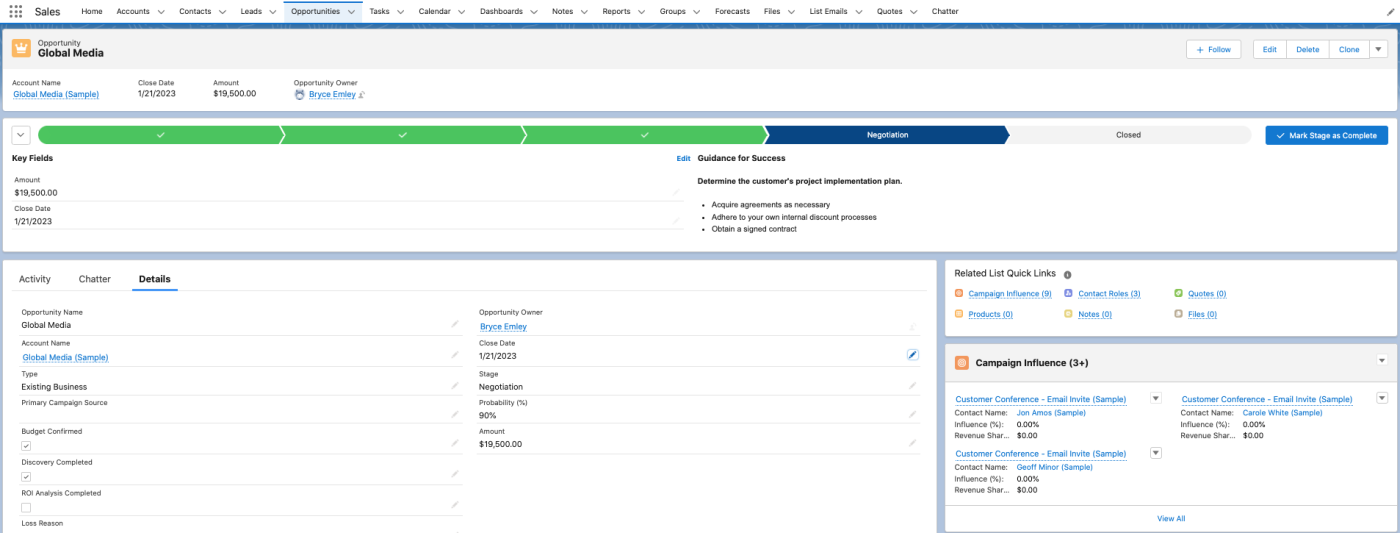Viewport: 1400px width, 533px height.
Task: Click Products quick link icon
Action: coord(959,314)
